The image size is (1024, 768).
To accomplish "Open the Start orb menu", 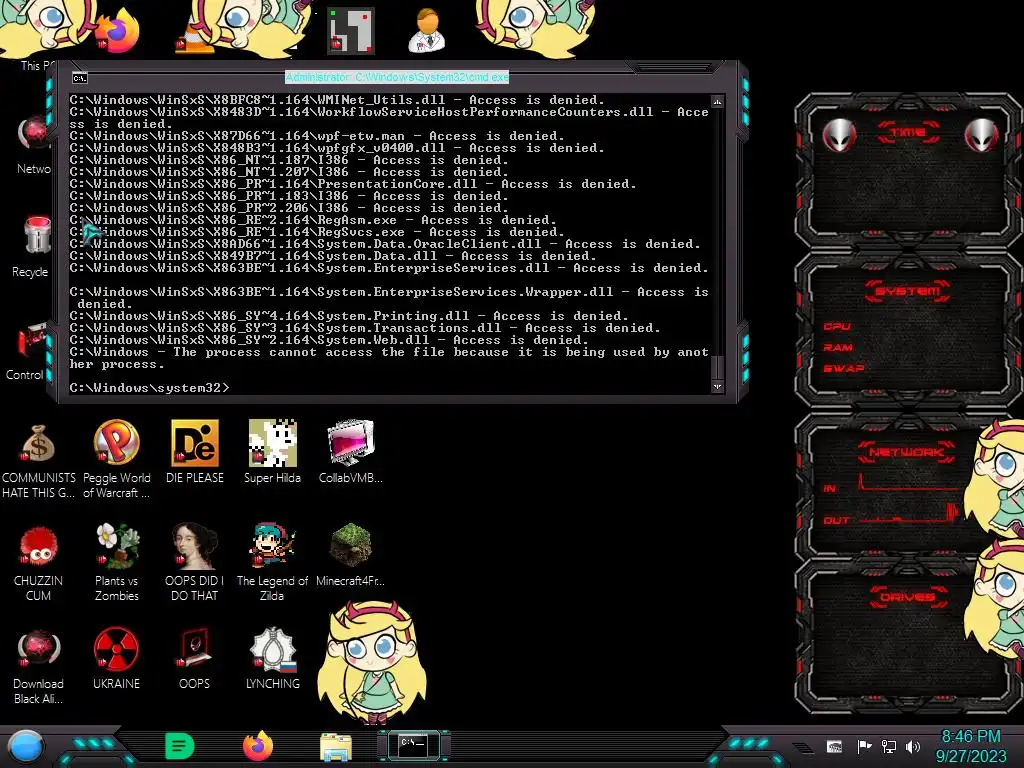I will (26, 747).
